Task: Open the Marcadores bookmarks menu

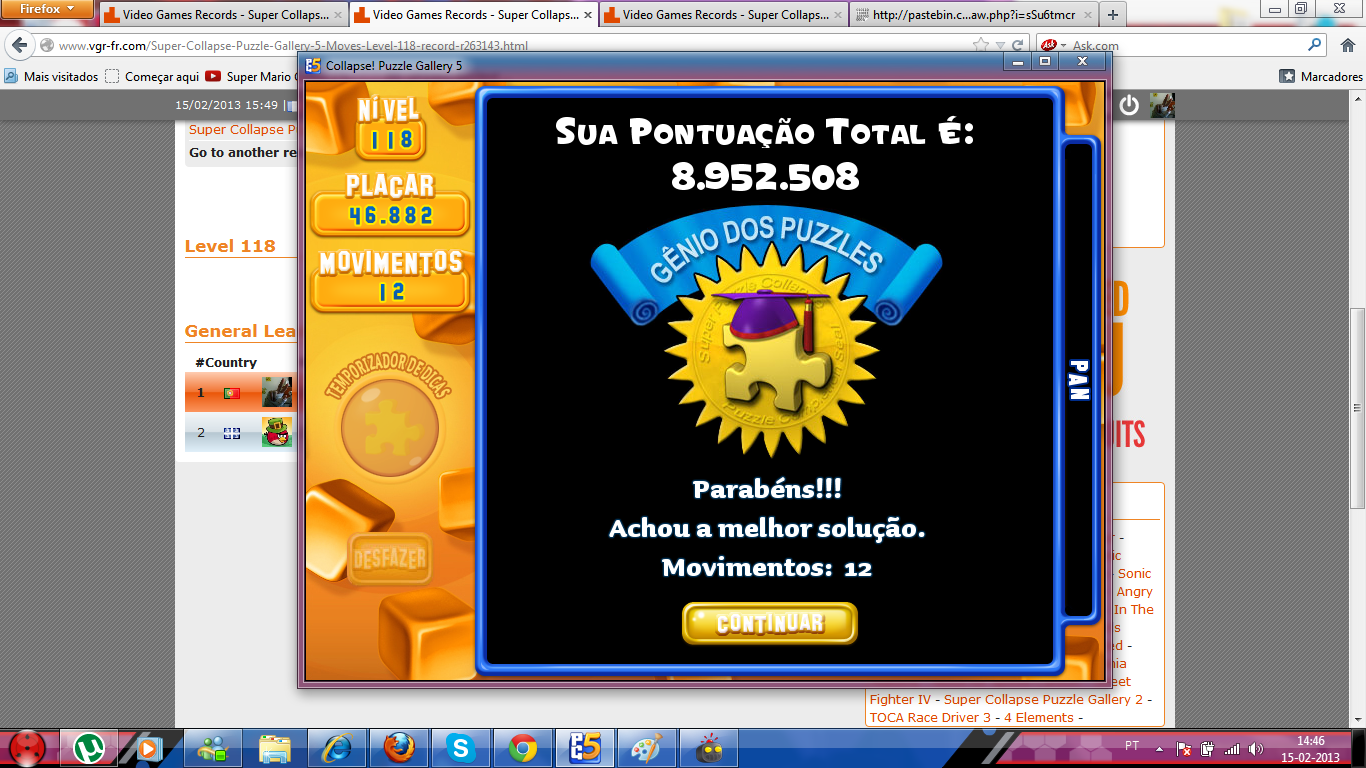Action: pyautogui.click(x=1321, y=77)
